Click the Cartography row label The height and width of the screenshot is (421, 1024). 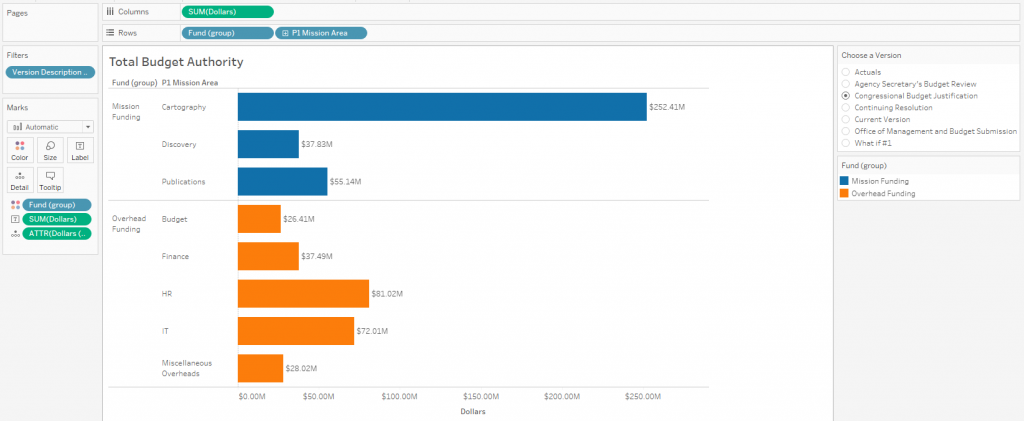pos(184,107)
